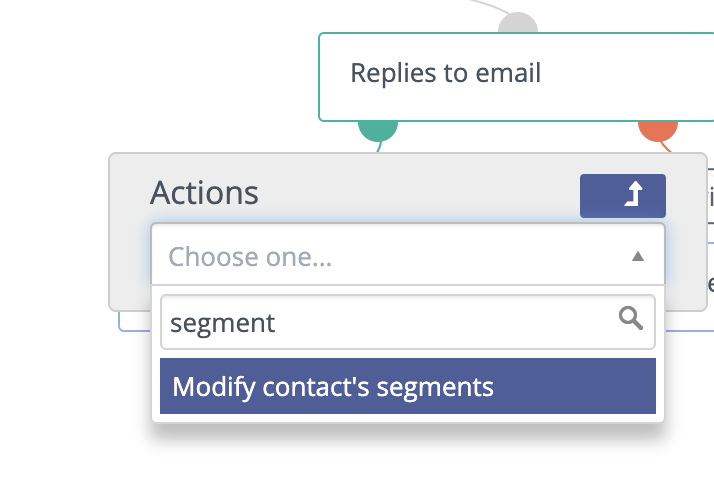Open the Choose one... select box
714x486 pixels.
point(408,256)
